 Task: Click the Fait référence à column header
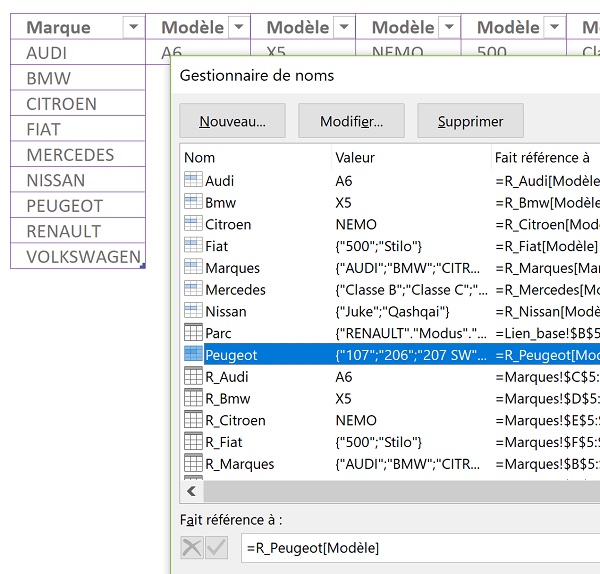point(546,157)
